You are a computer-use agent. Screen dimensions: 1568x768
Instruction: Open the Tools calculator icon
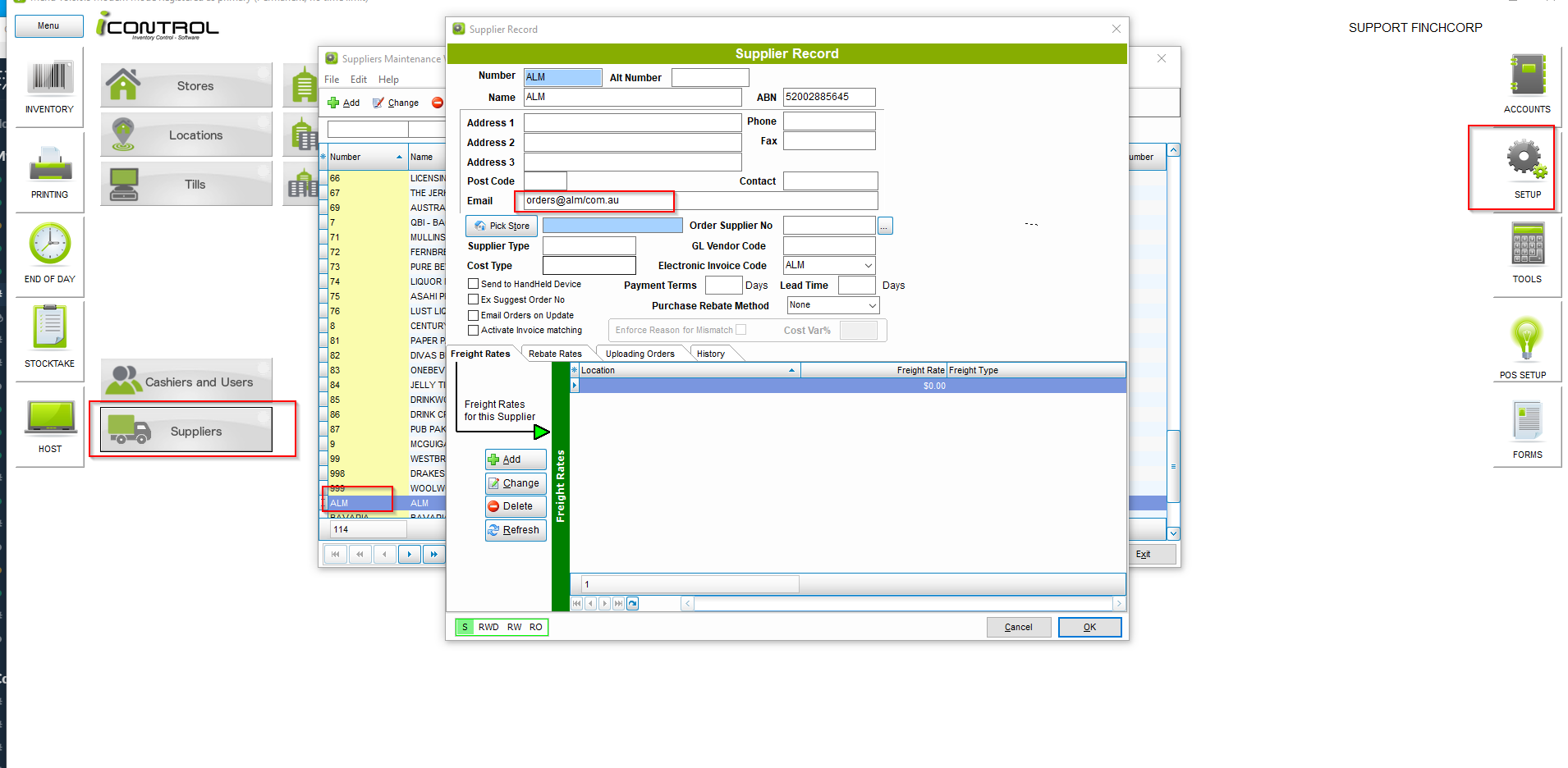[x=1527, y=245]
